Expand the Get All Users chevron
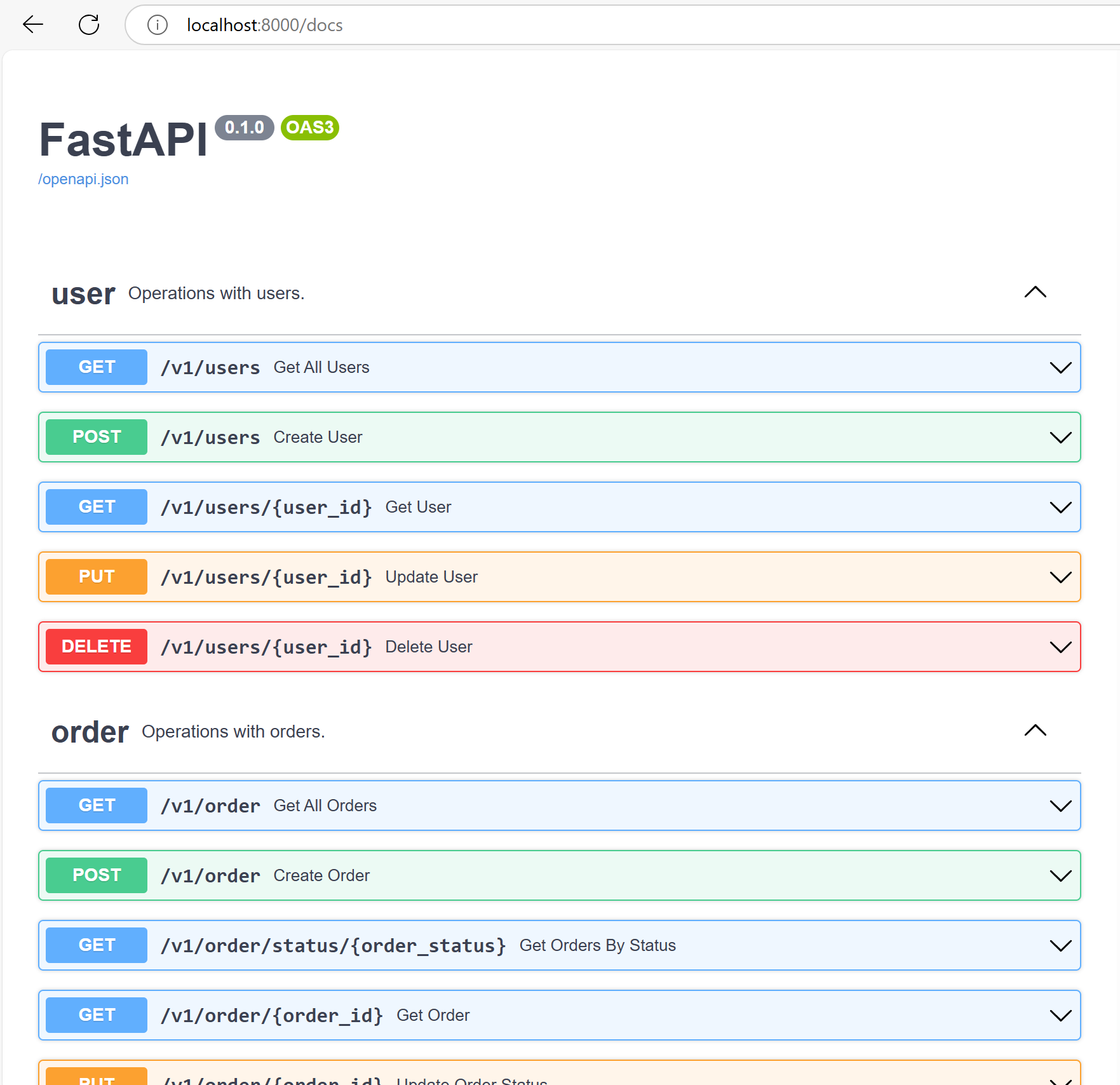The width and height of the screenshot is (1120, 1085). (1061, 367)
